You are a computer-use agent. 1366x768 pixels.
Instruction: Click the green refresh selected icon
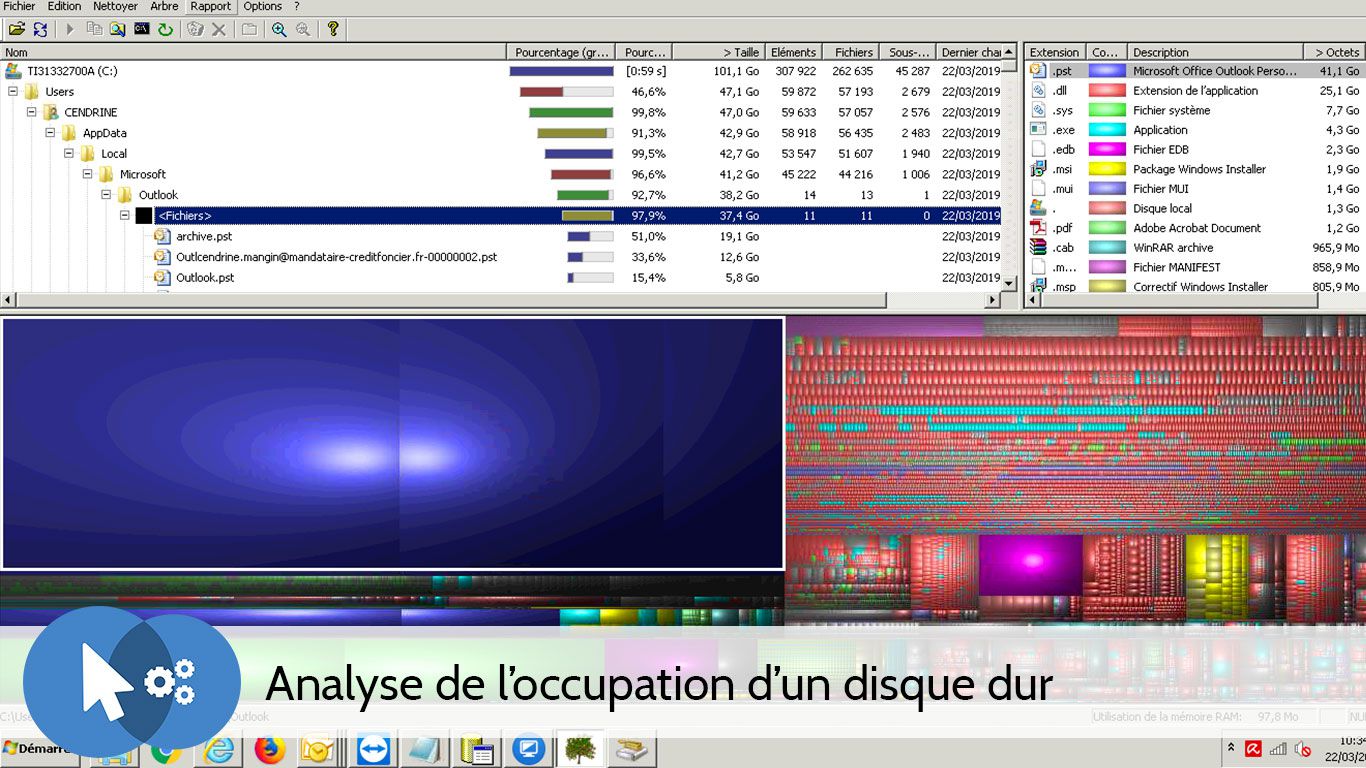click(x=165, y=30)
